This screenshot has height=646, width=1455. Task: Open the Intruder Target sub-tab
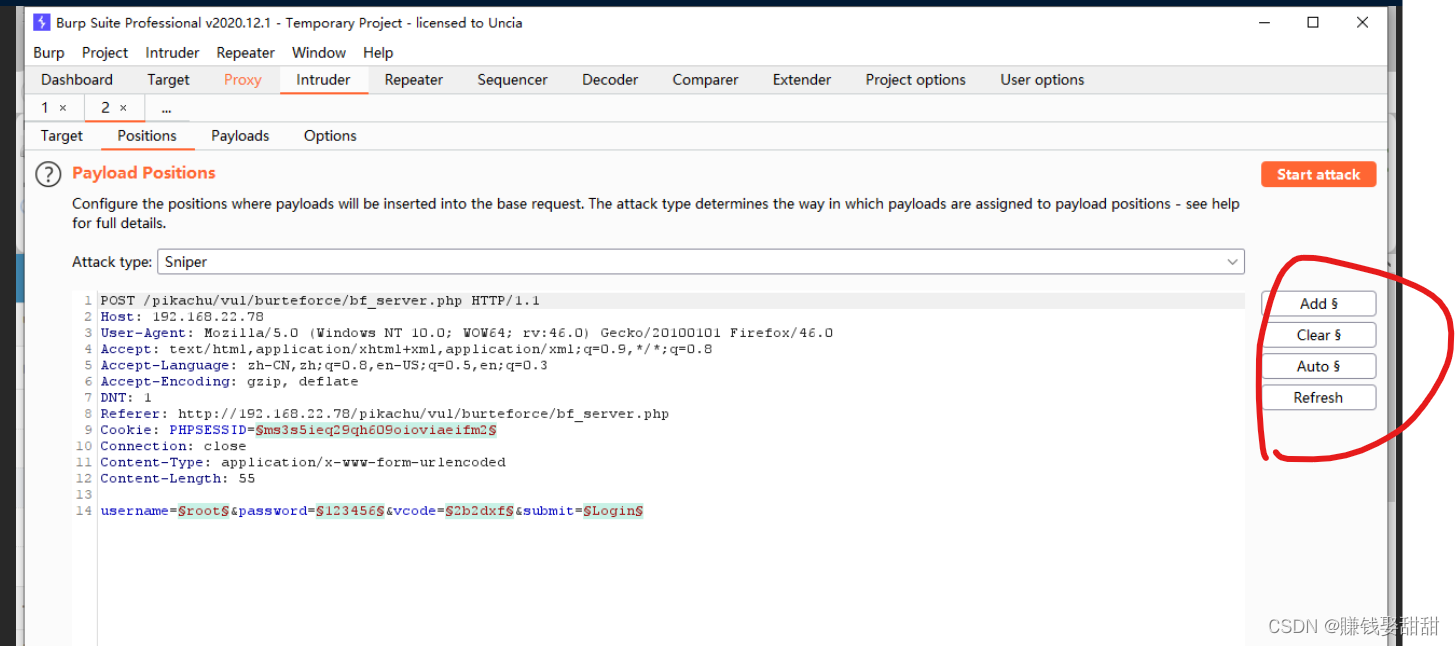click(62, 136)
